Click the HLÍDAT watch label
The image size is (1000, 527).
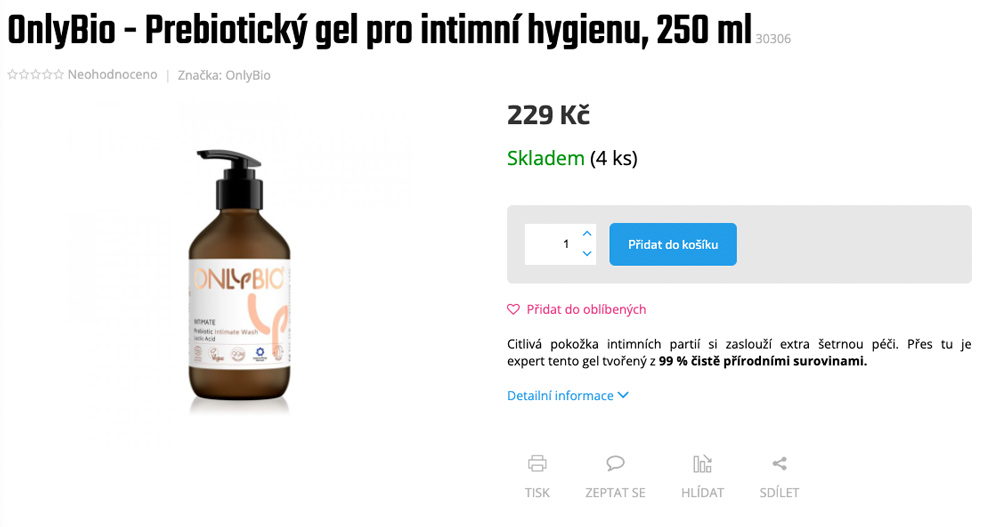[x=702, y=493]
